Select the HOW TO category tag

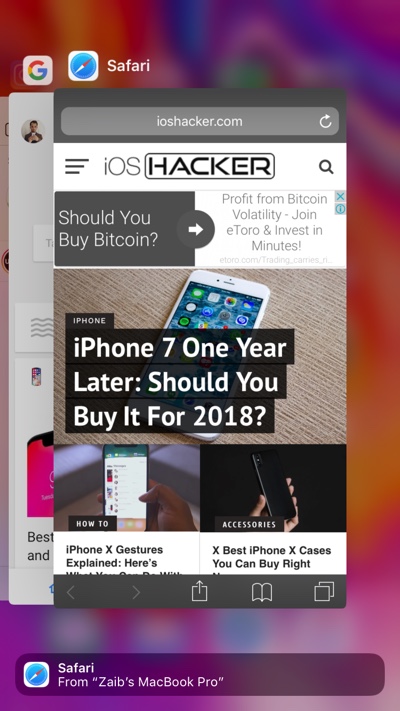(x=93, y=524)
